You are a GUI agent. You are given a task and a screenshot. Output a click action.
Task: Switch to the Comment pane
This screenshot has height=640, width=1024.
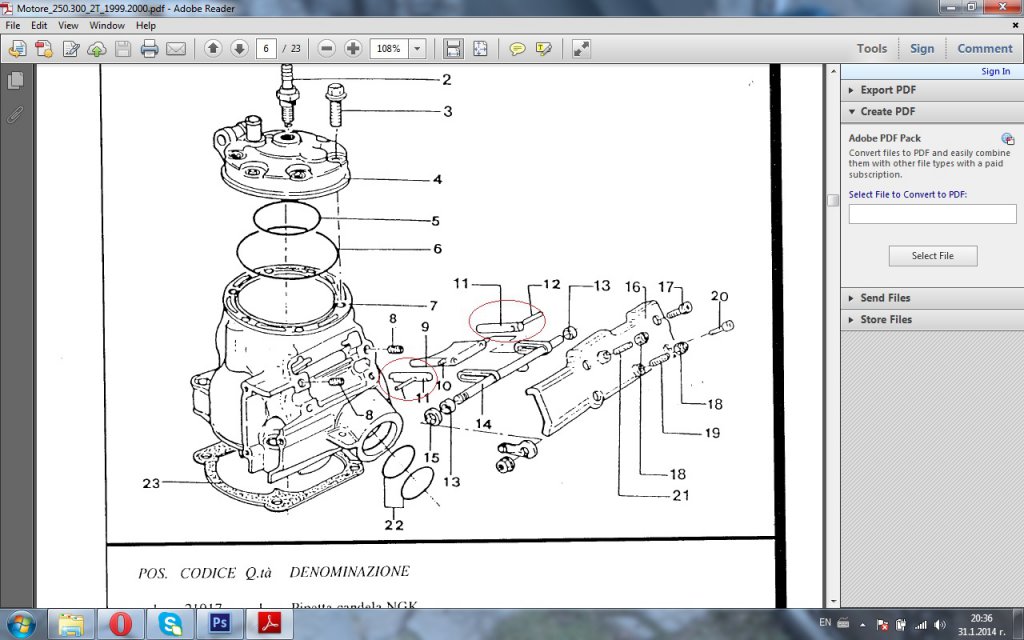pyautogui.click(x=984, y=48)
